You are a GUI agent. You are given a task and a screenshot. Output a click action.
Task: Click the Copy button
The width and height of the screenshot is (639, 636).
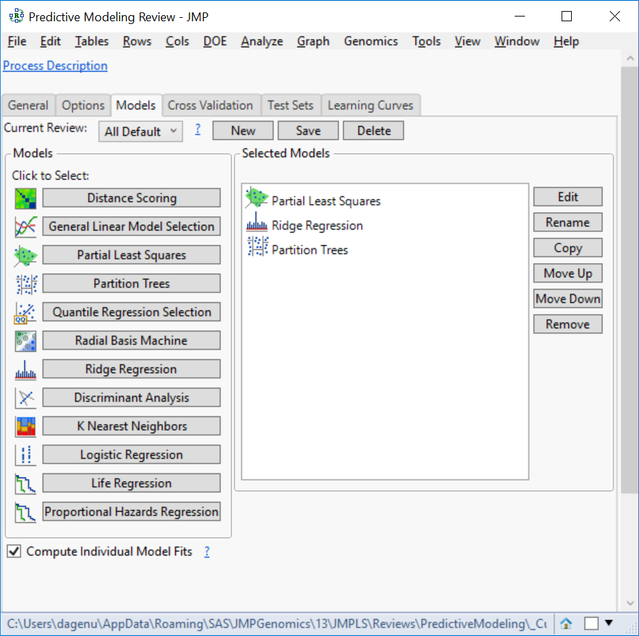coord(568,248)
